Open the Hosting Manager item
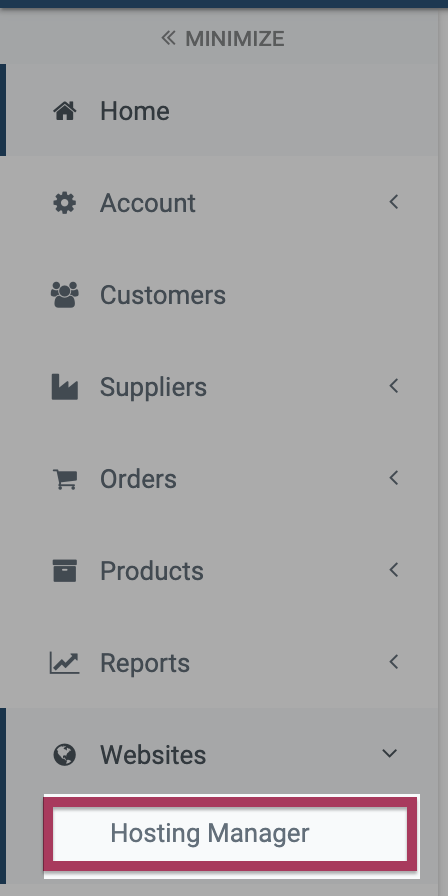 pos(230,833)
